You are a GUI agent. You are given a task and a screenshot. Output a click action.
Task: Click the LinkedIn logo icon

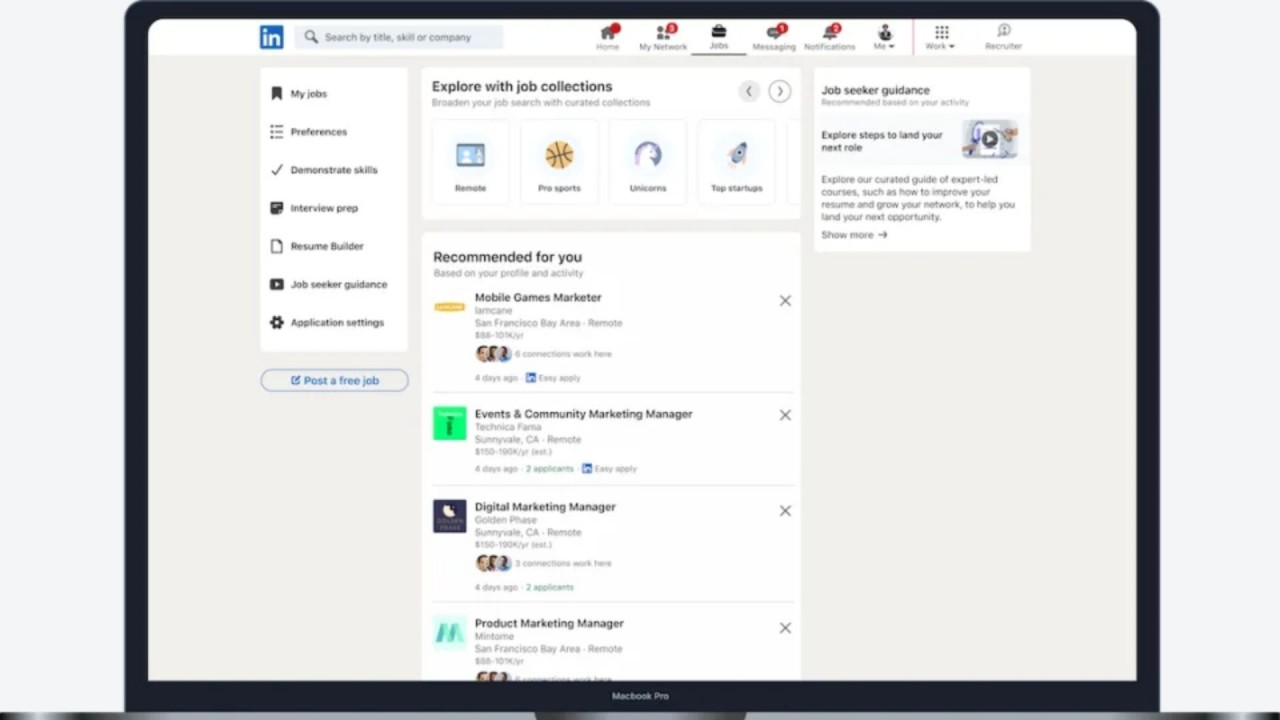271,37
